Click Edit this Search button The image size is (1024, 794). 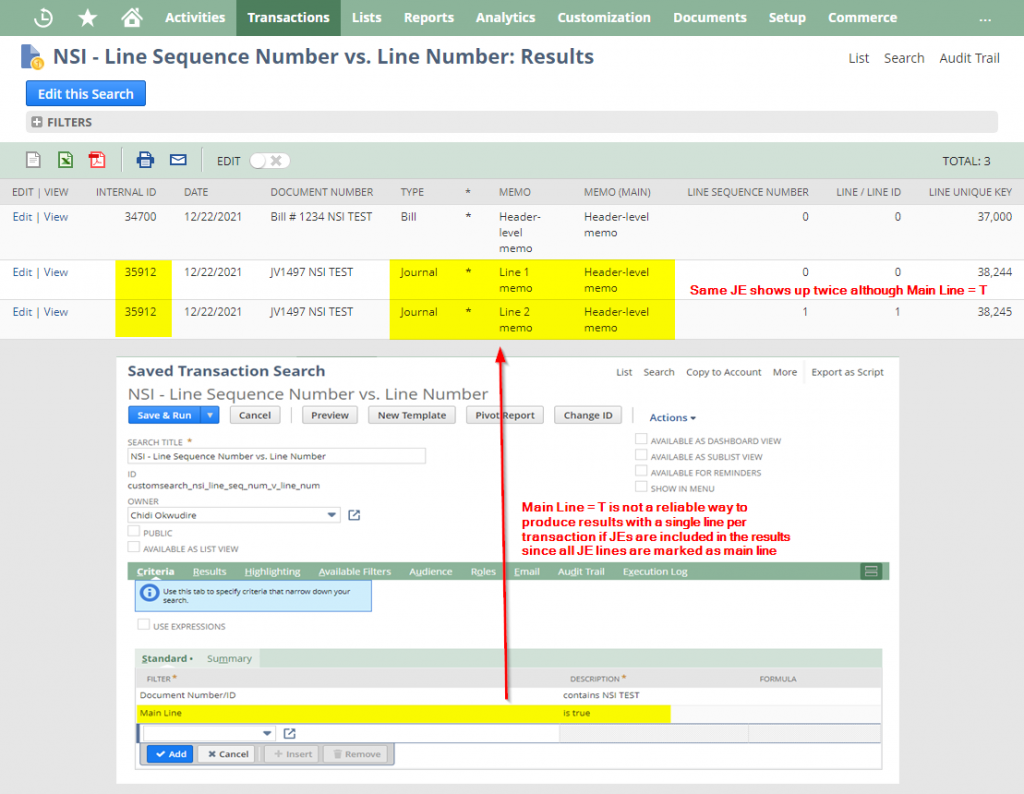86,93
